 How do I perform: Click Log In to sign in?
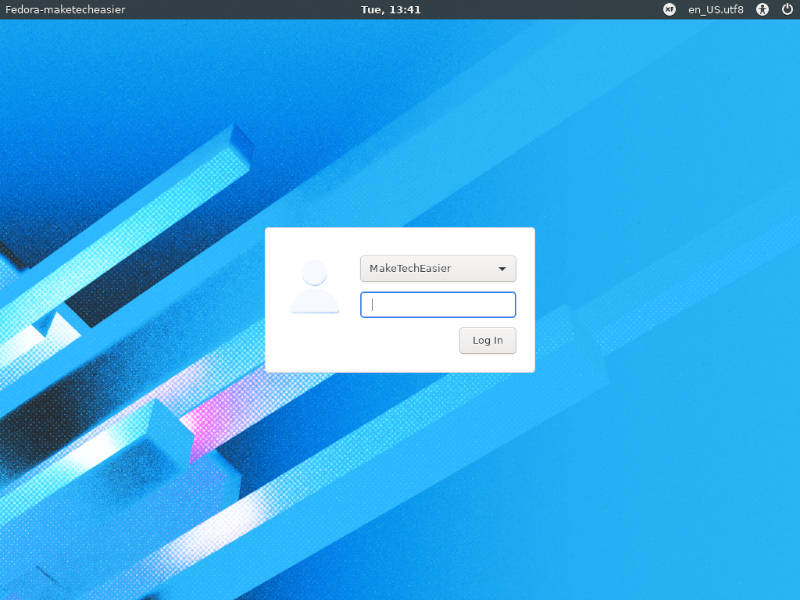(x=487, y=340)
